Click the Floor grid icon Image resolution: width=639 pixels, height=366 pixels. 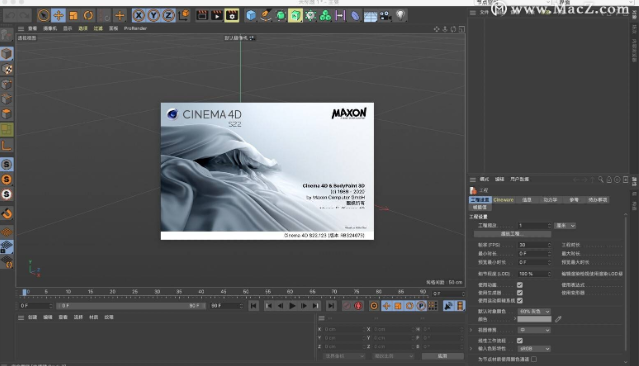(x=370, y=16)
